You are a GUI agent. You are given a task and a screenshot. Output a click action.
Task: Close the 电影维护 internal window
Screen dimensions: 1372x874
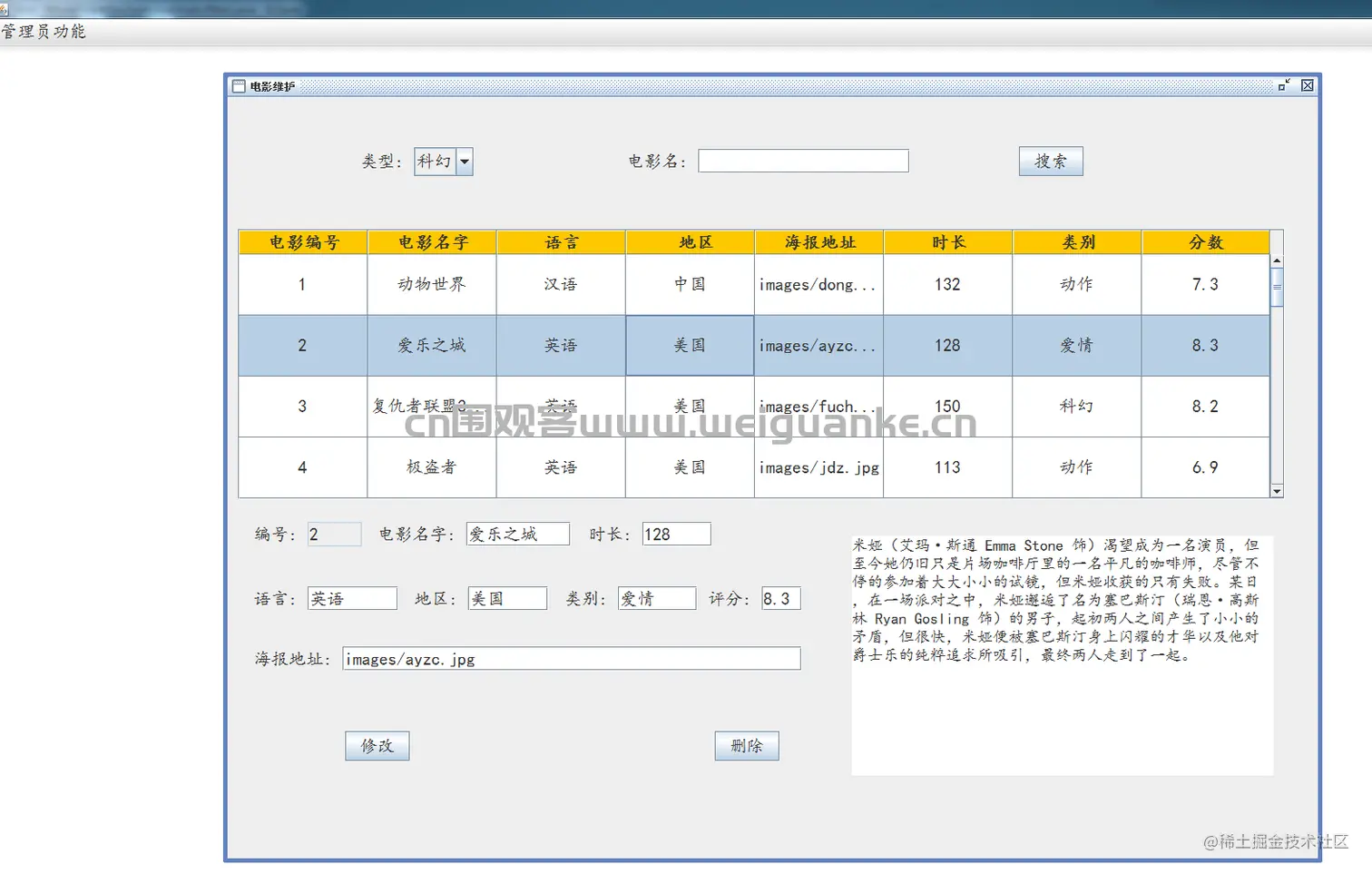[x=1307, y=85]
